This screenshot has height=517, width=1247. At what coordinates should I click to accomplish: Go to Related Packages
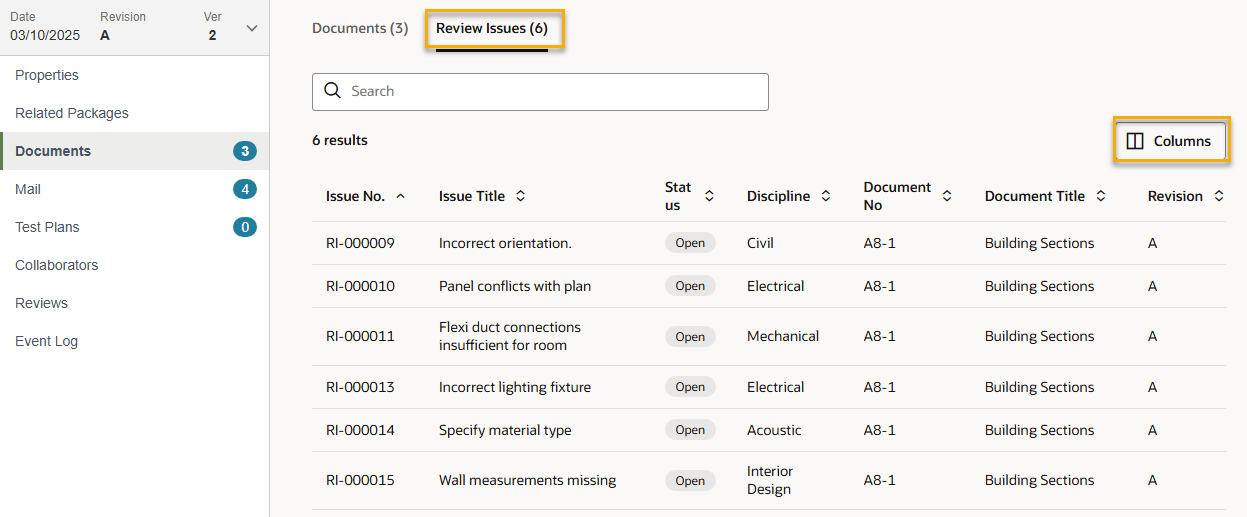click(x=72, y=113)
